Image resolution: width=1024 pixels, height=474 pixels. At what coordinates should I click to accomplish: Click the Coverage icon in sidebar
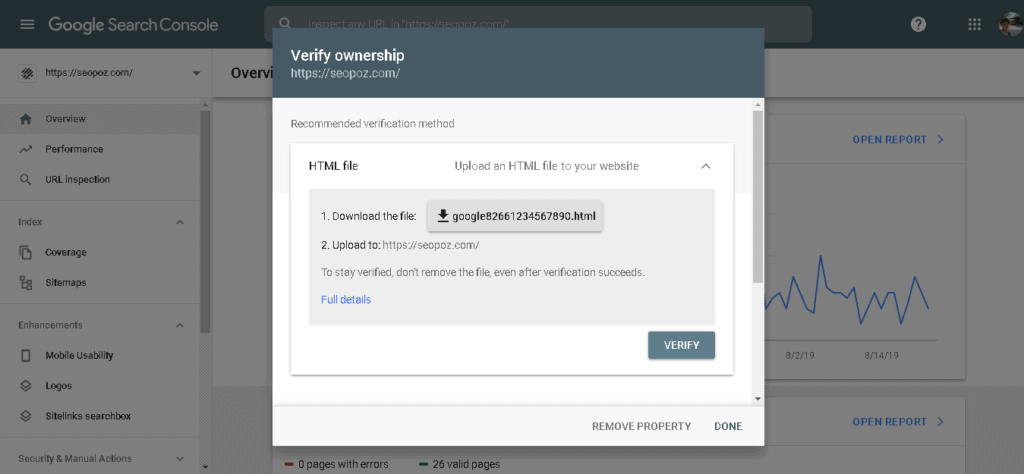pyautogui.click(x=25, y=253)
